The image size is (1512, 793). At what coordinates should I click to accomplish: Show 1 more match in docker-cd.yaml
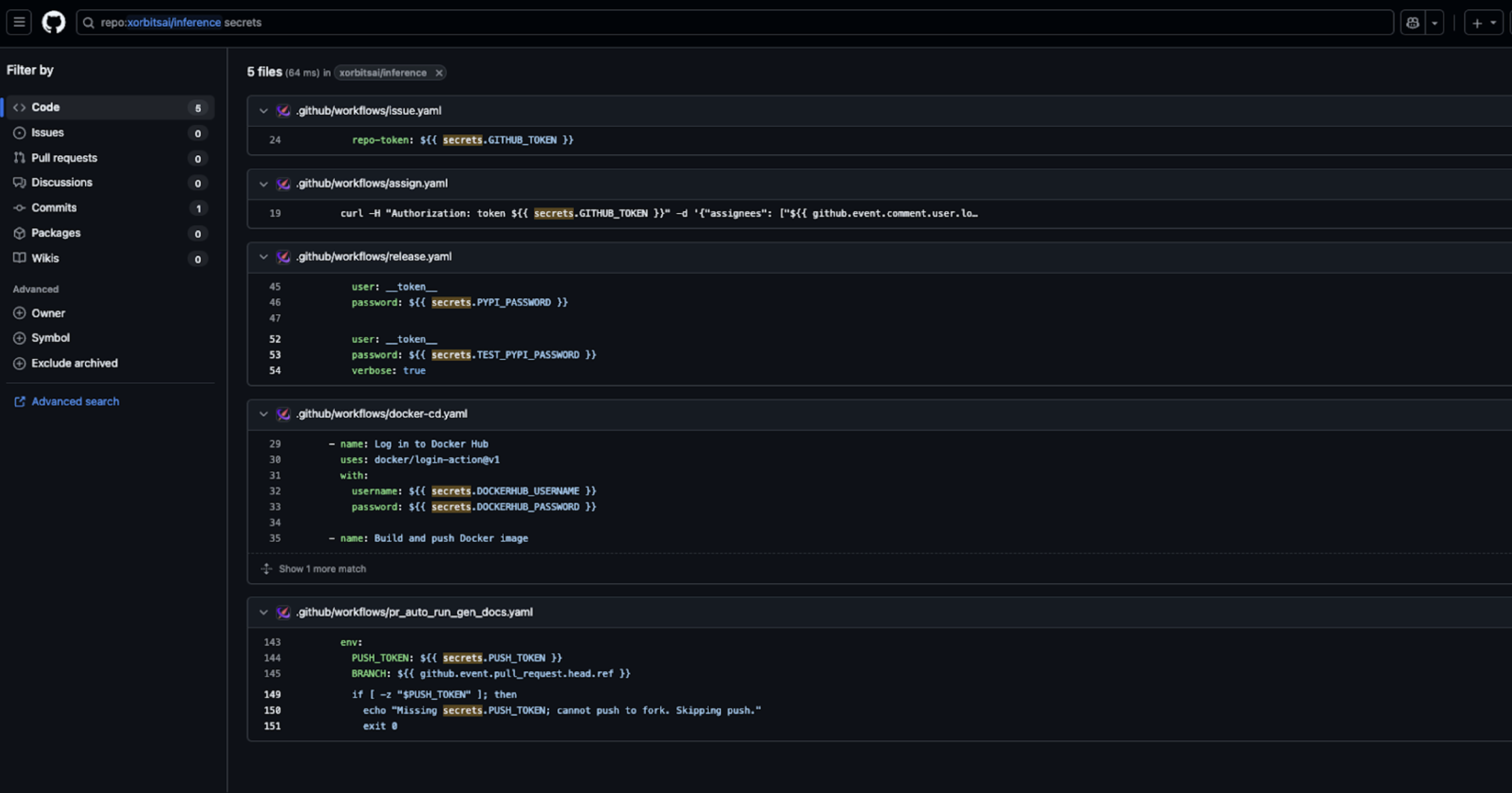[x=322, y=569]
